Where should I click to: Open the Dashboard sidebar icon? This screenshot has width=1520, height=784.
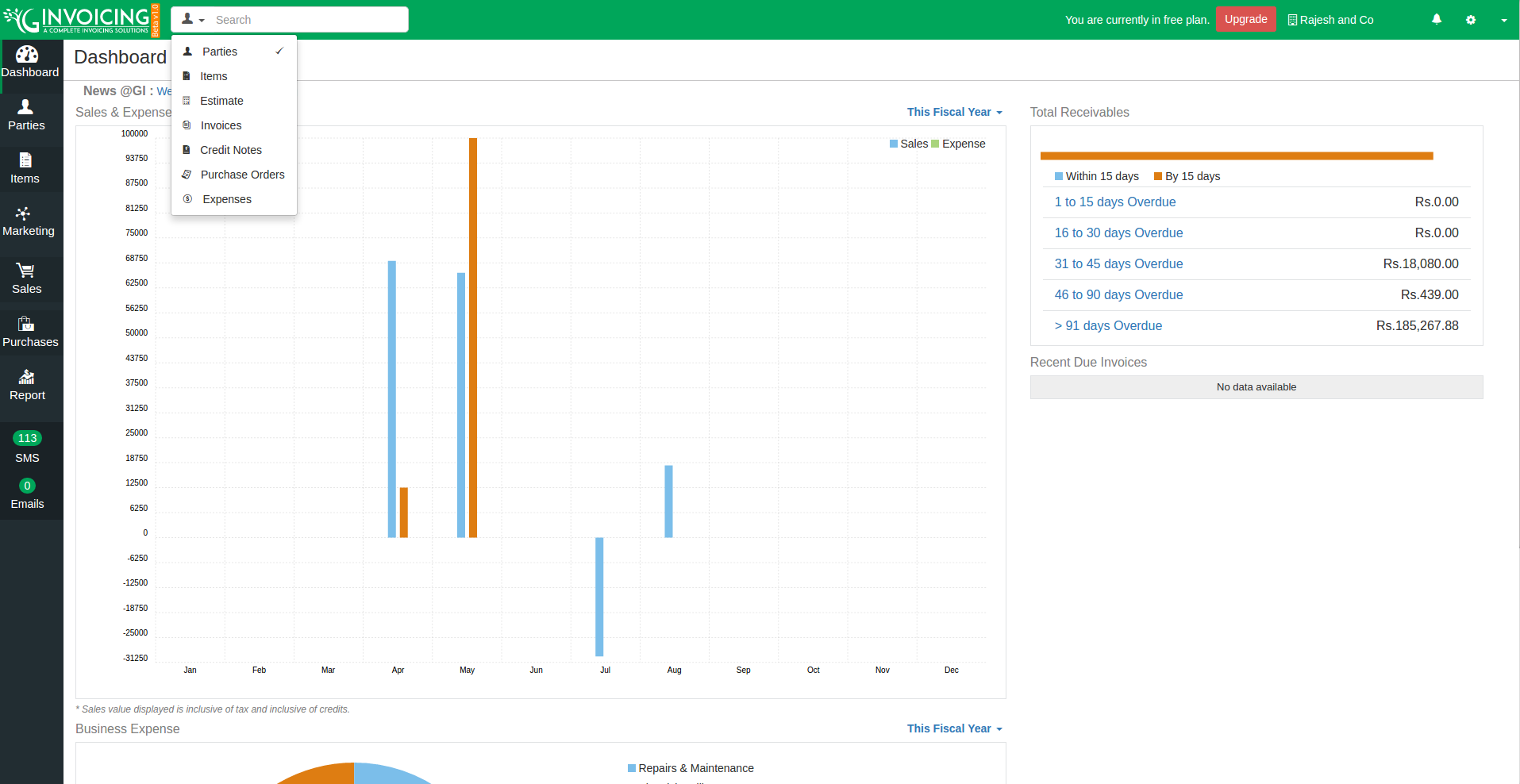27,54
